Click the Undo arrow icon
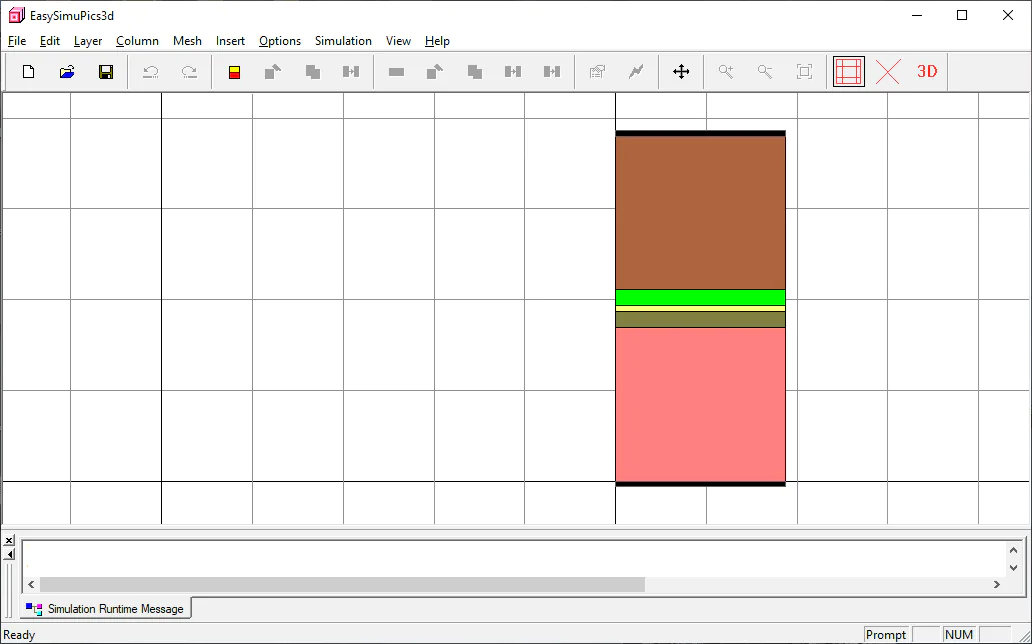Image resolution: width=1032 pixels, height=644 pixels. tap(151, 72)
